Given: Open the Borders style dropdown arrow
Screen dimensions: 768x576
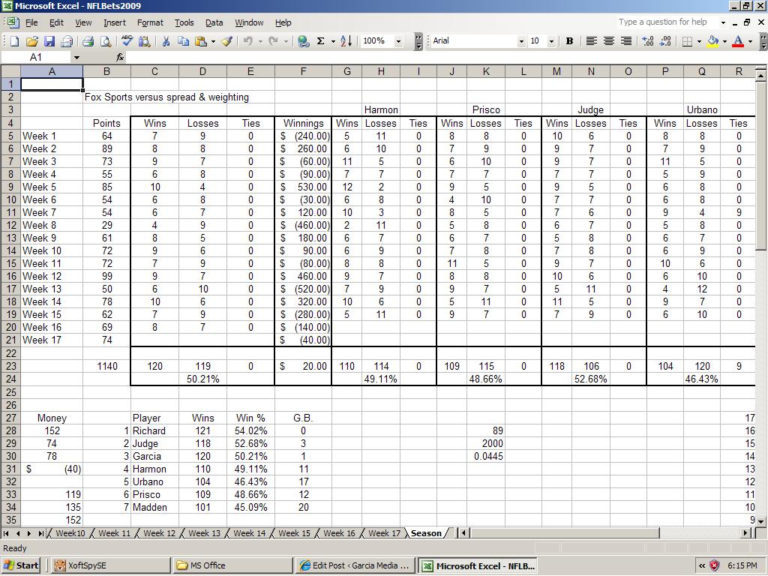Looking at the screenshot, I should click(x=699, y=42).
